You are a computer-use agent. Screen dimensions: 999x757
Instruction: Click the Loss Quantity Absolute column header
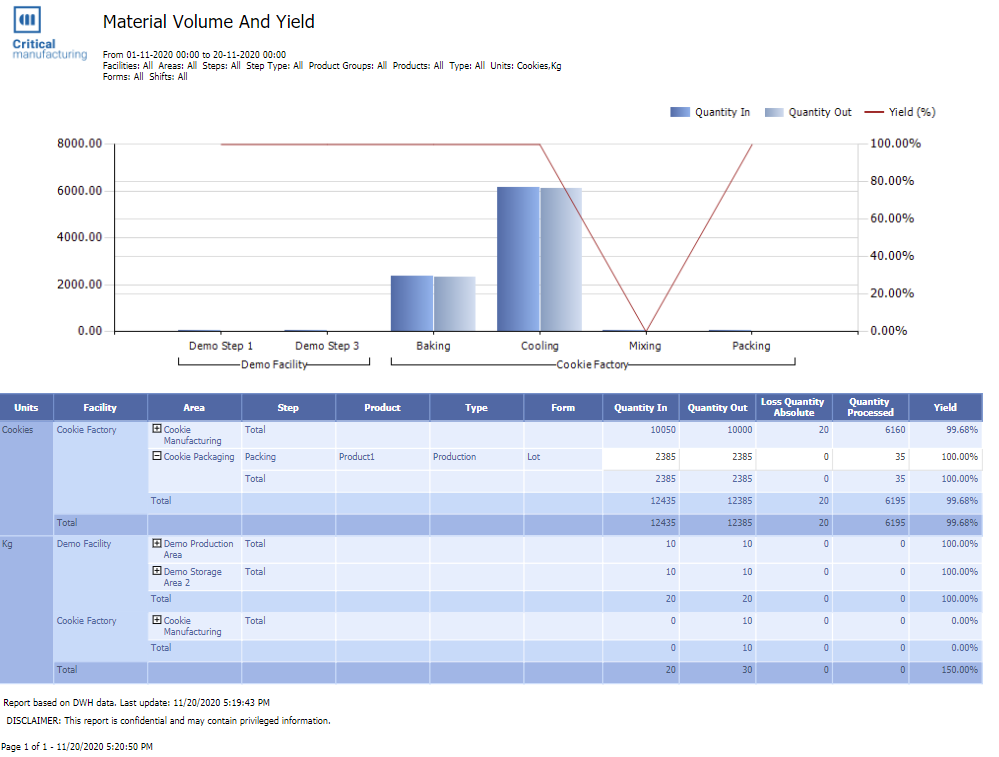pos(794,407)
